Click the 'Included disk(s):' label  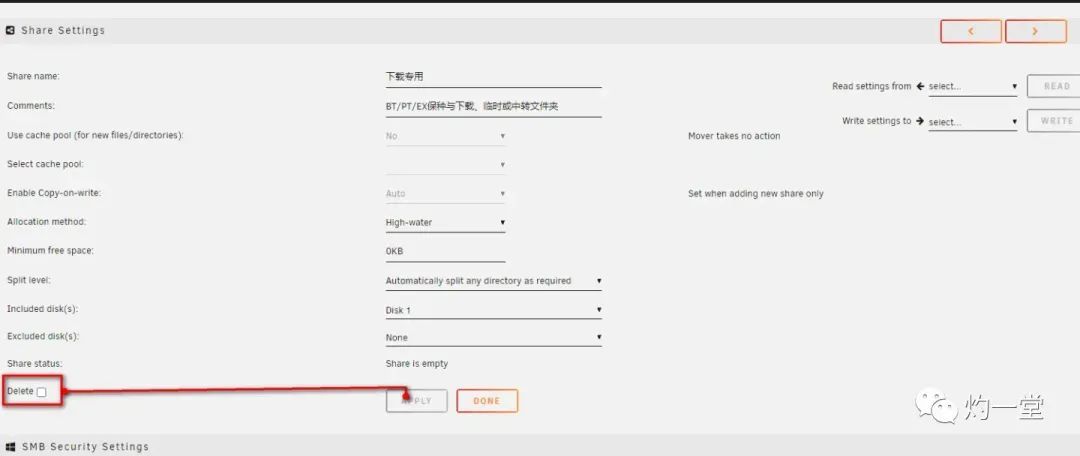click(42, 309)
